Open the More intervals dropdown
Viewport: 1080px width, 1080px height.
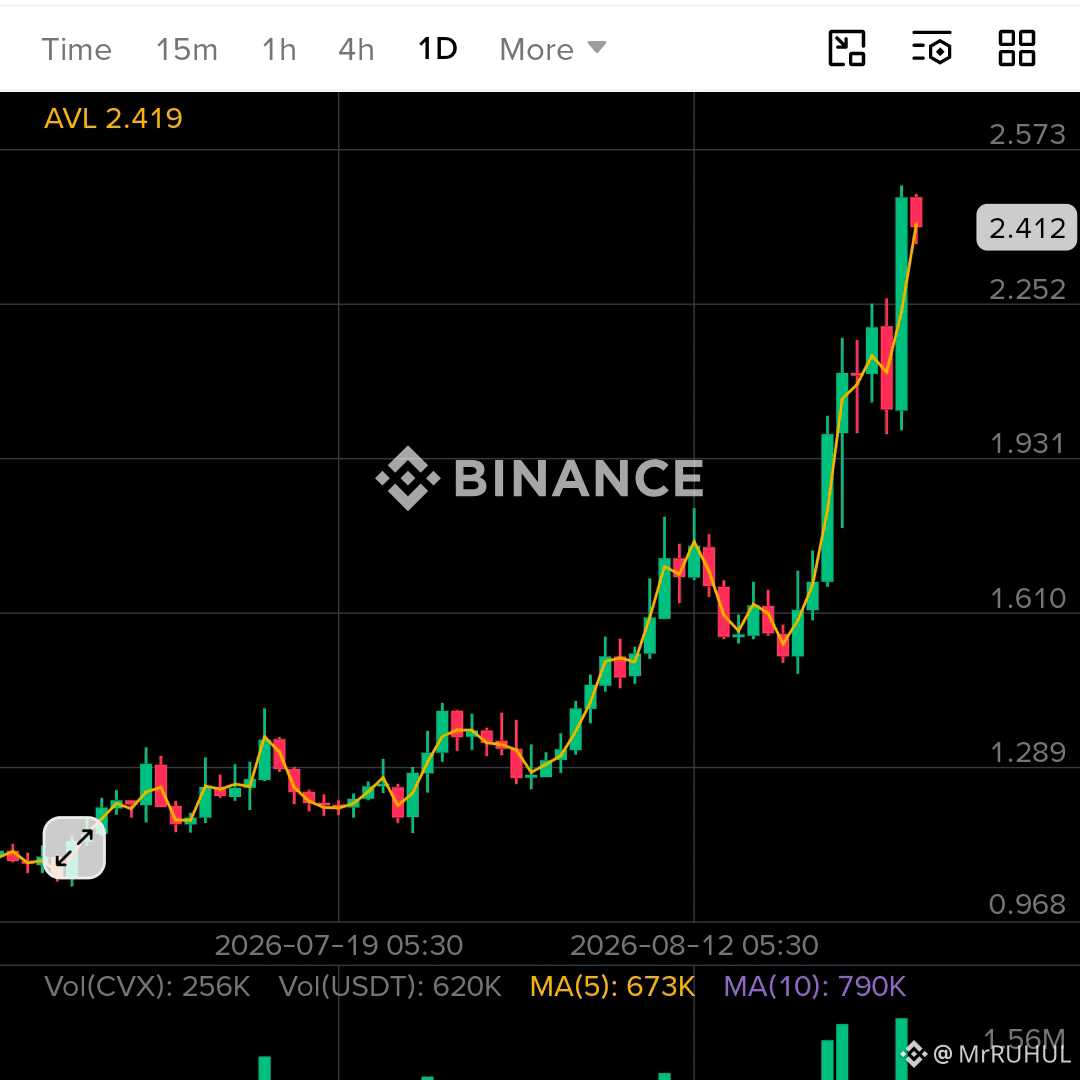click(x=552, y=50)
